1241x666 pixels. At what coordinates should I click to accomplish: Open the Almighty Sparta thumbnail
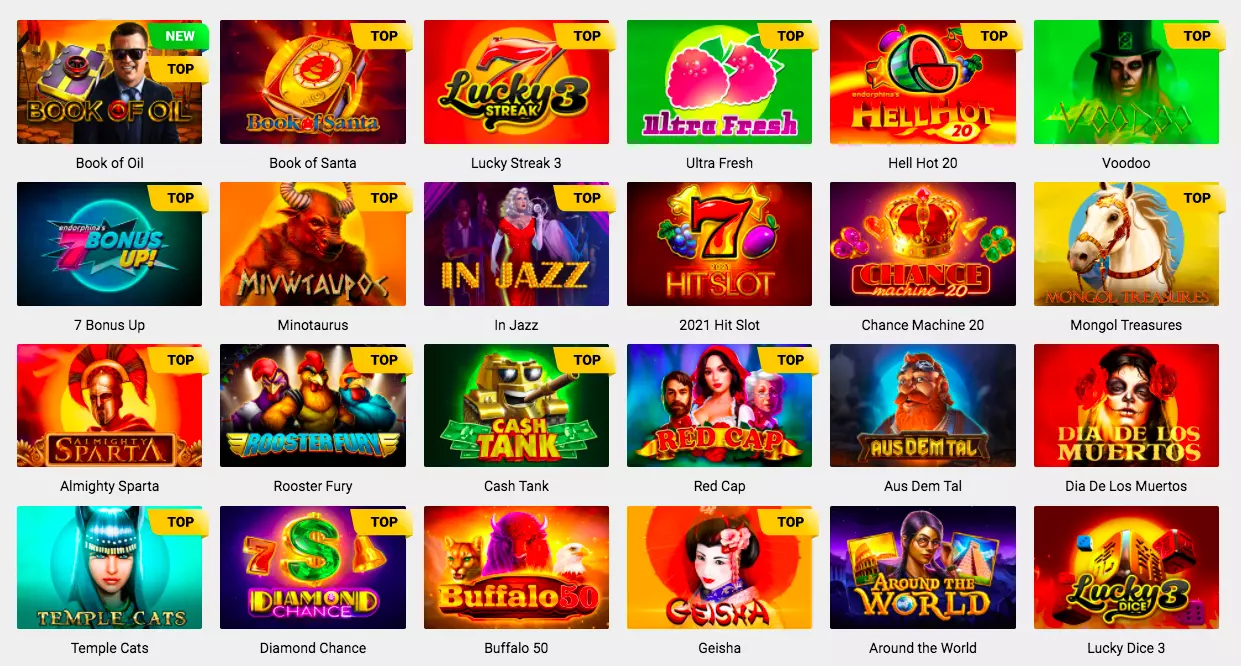tap(110, 406)
